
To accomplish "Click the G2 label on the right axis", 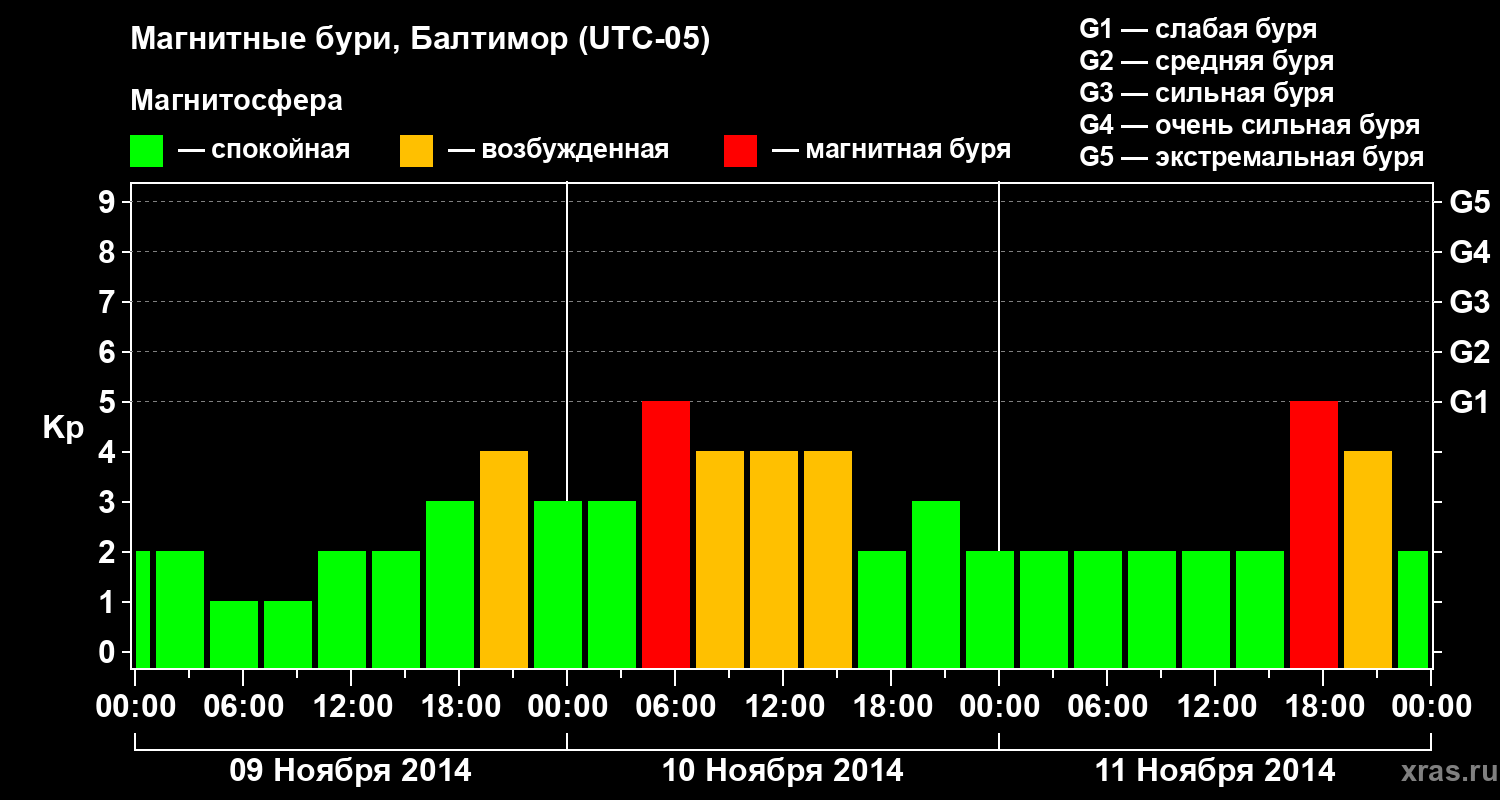I will coord(1470,353).
